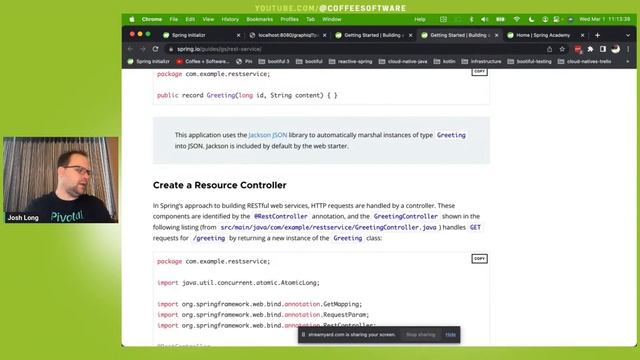
Task: Expand the tab search dropdown
Action: [x=628, y=36]
